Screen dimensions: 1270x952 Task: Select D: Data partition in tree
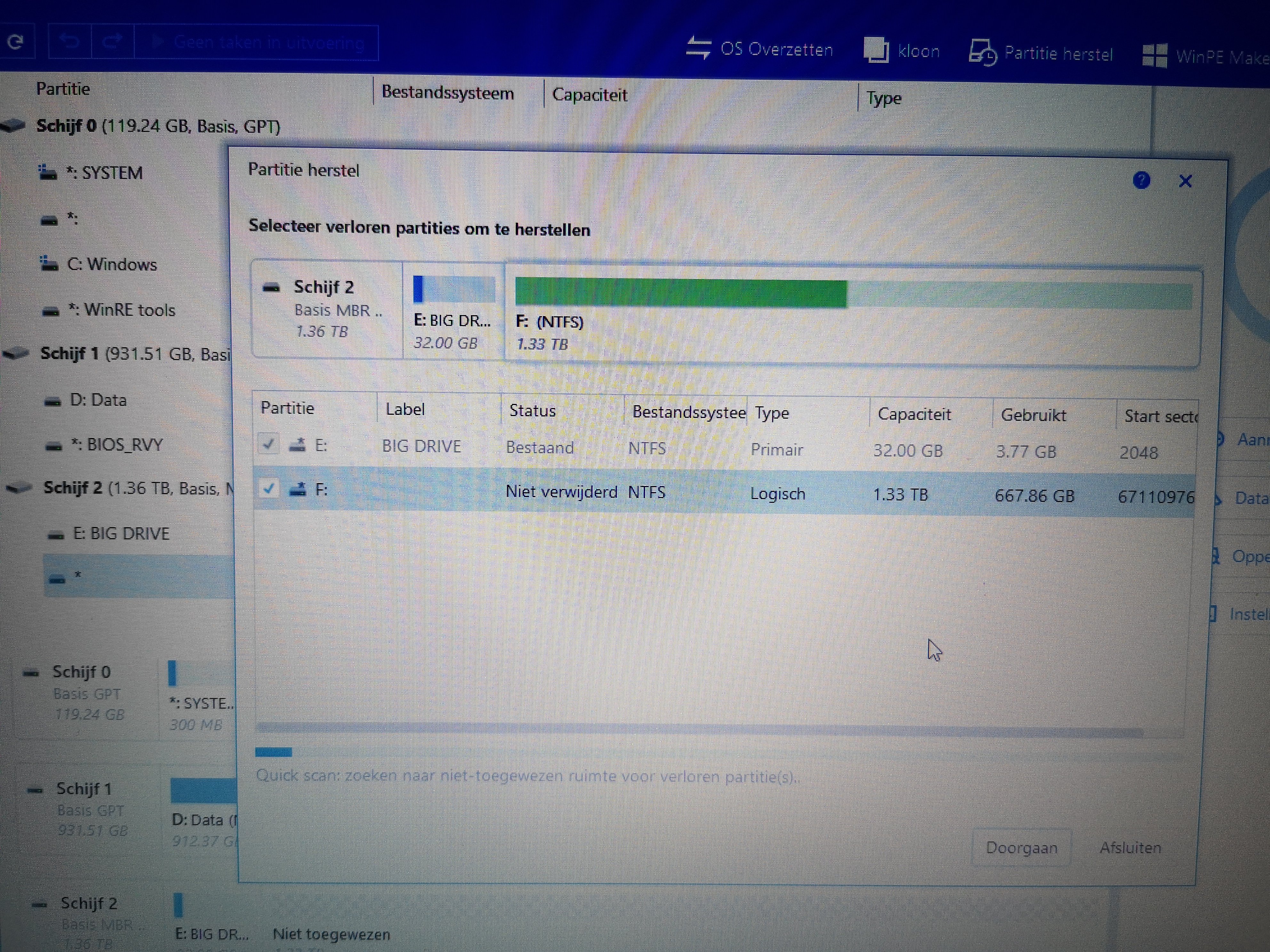coord(98,400)
